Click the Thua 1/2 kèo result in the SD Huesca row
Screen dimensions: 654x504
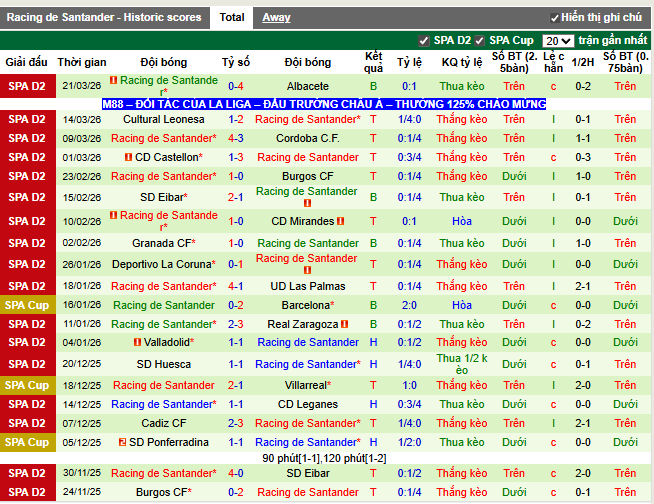tap(462, 364)
